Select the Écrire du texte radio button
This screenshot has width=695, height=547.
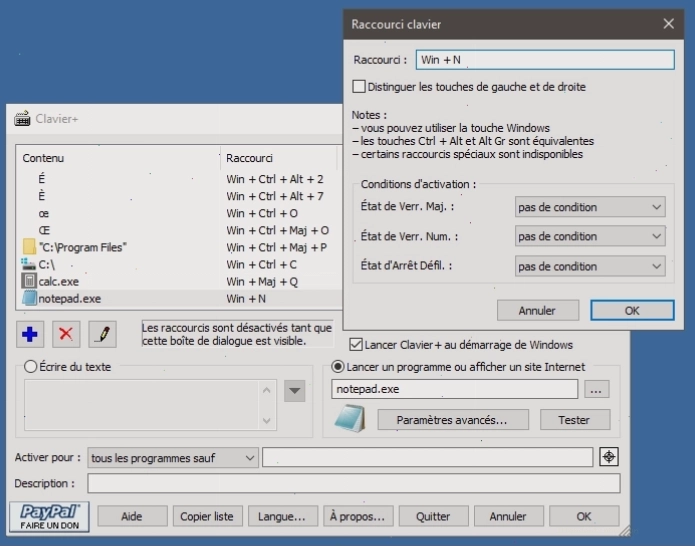tap(30, 367)
